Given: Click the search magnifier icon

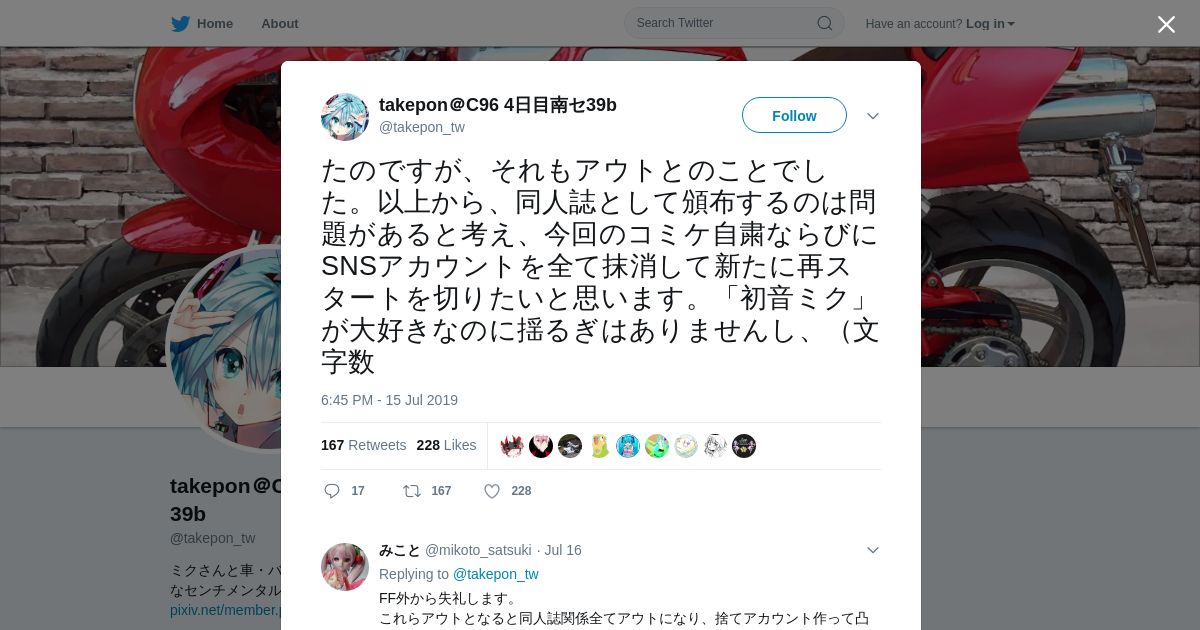Looking at the screenshot, I should 825,23.
